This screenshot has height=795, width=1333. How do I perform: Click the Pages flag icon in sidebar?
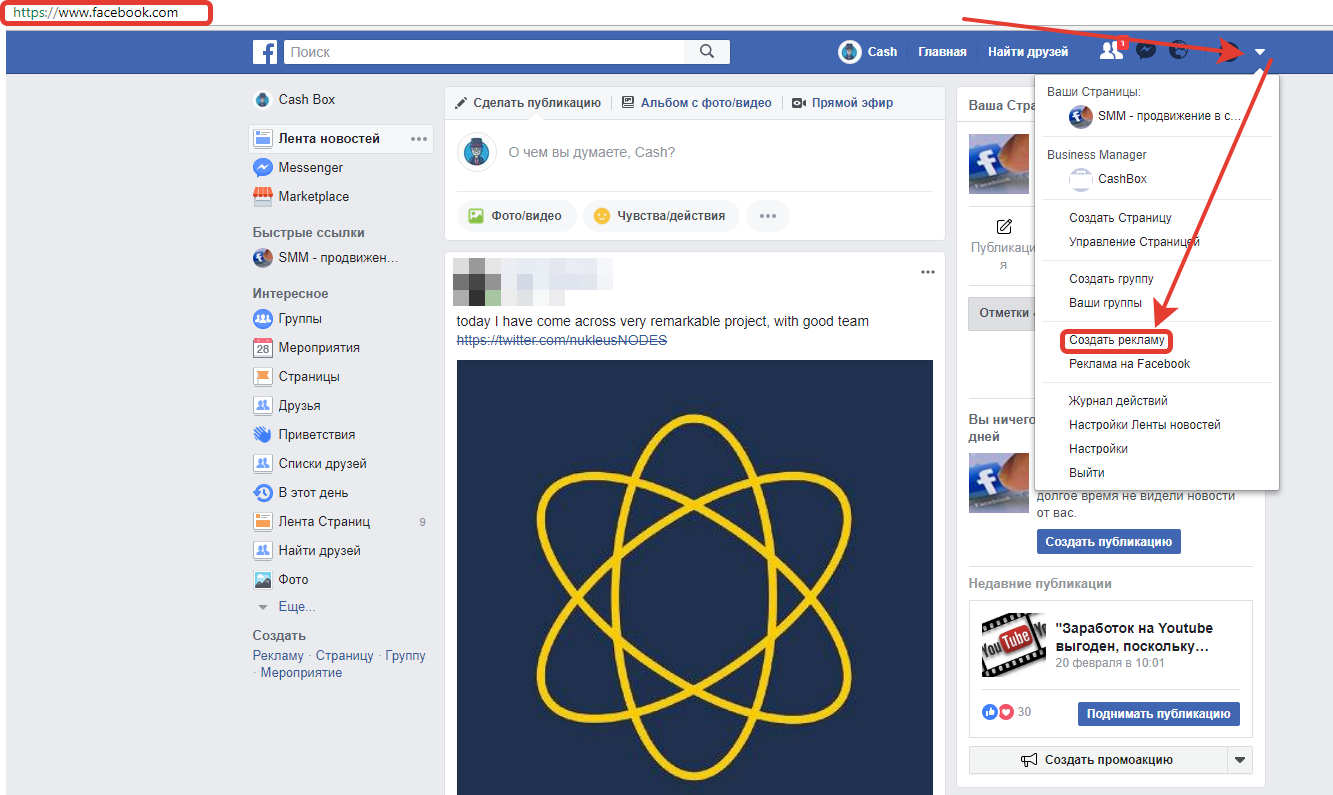[x=263, y=377]
